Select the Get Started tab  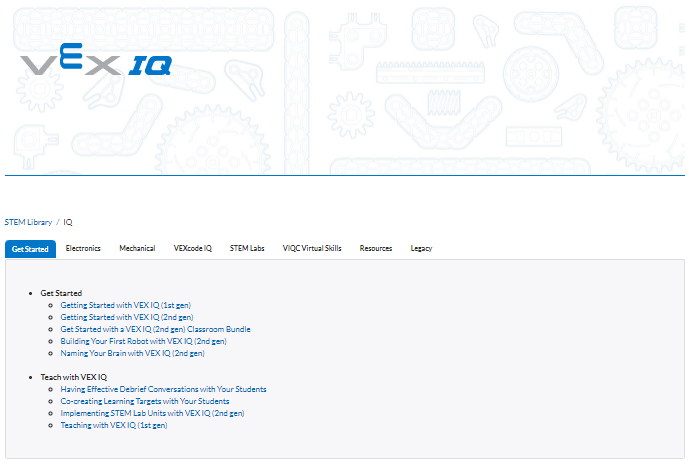pos(30,249)
